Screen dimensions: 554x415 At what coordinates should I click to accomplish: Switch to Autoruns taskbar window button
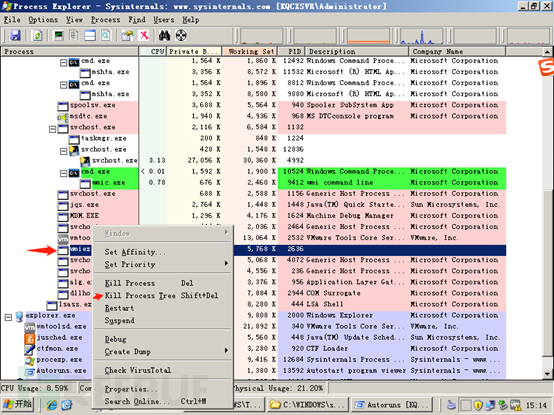(x=393, y=404)
